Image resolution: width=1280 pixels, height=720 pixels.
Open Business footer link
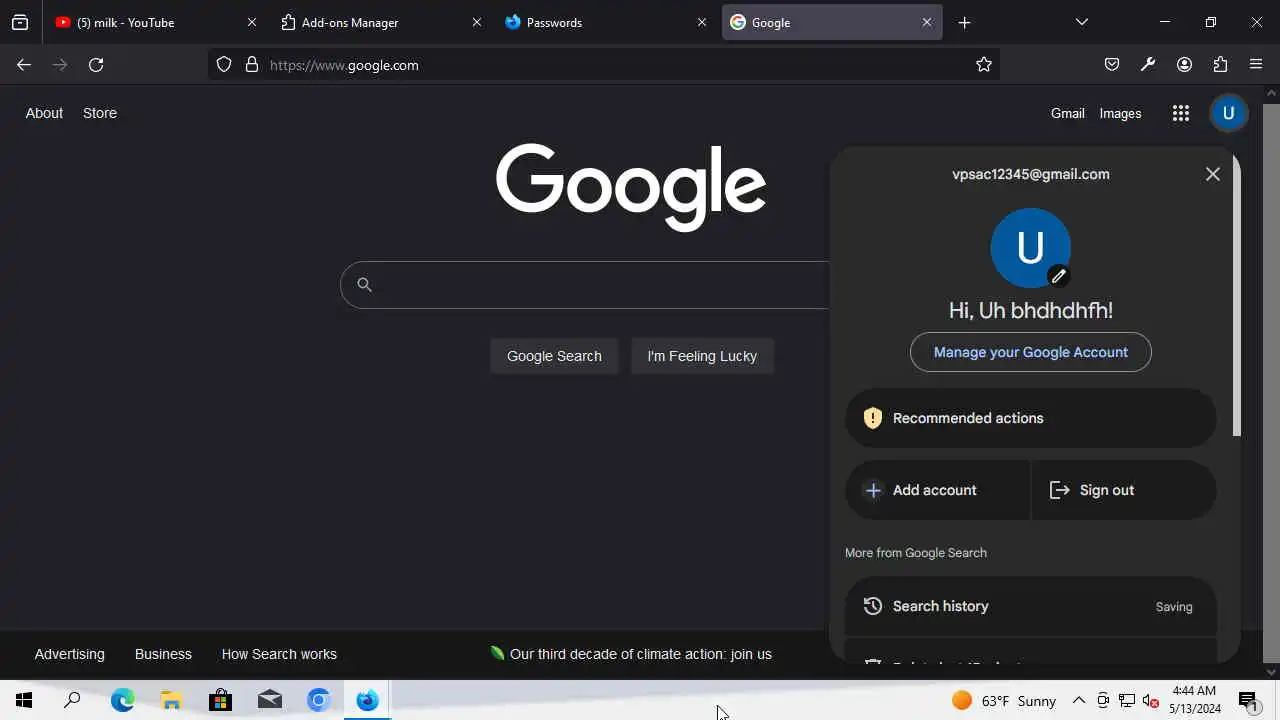coord(163,654)
